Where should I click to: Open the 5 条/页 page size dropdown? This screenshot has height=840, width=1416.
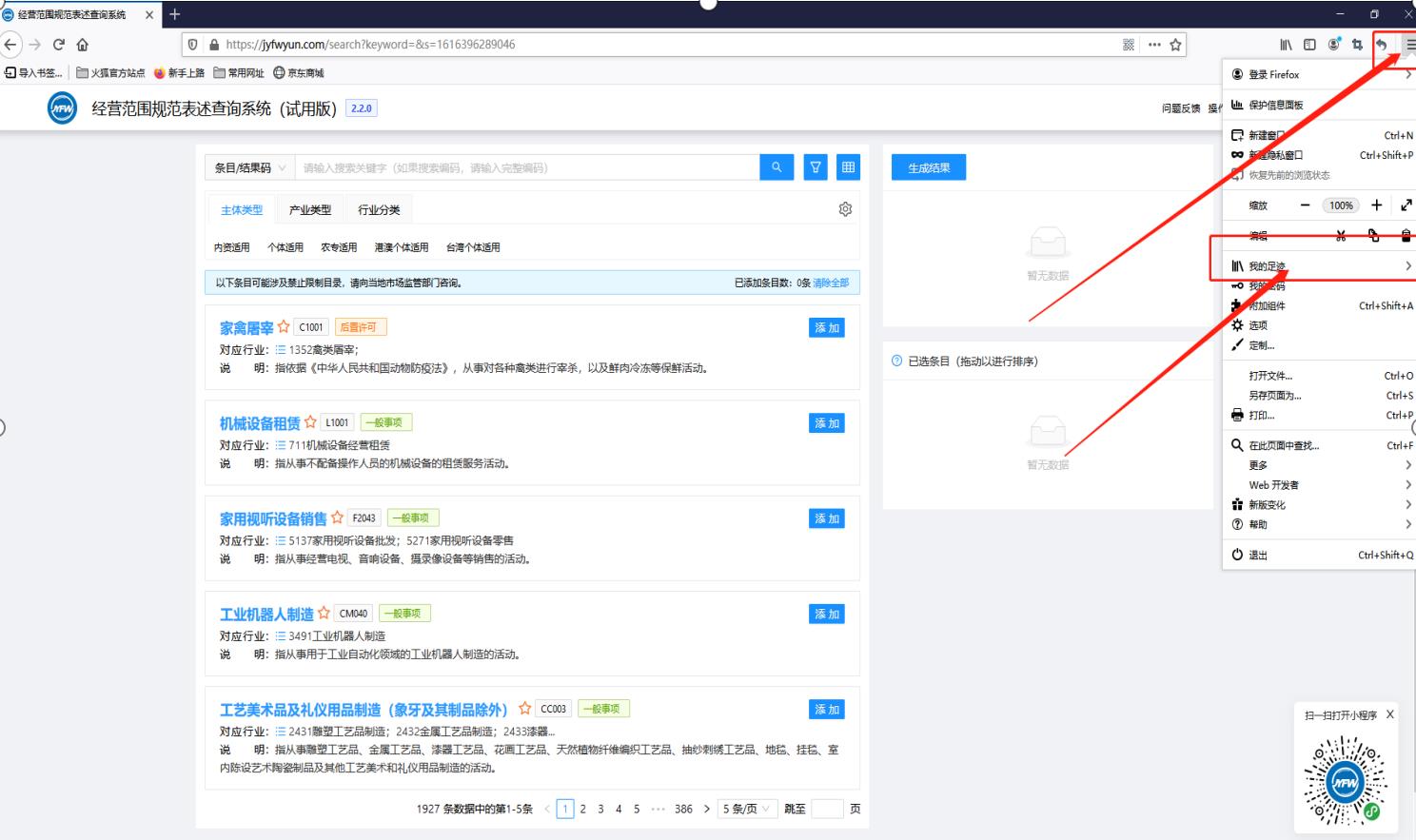(x=746, y=809)
